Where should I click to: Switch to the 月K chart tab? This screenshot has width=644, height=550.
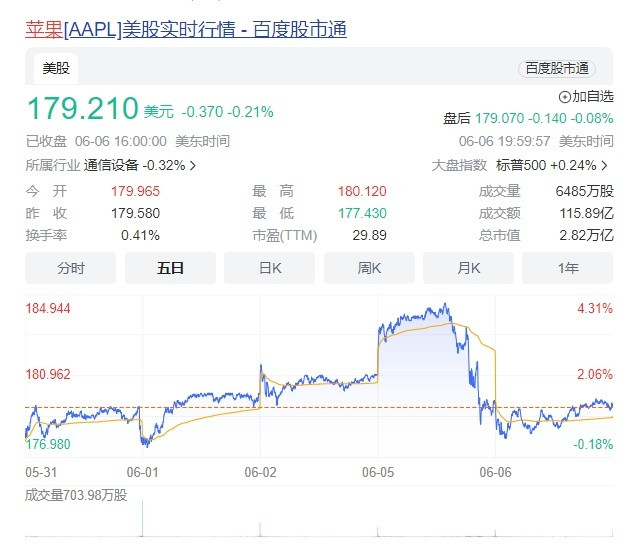468,268
